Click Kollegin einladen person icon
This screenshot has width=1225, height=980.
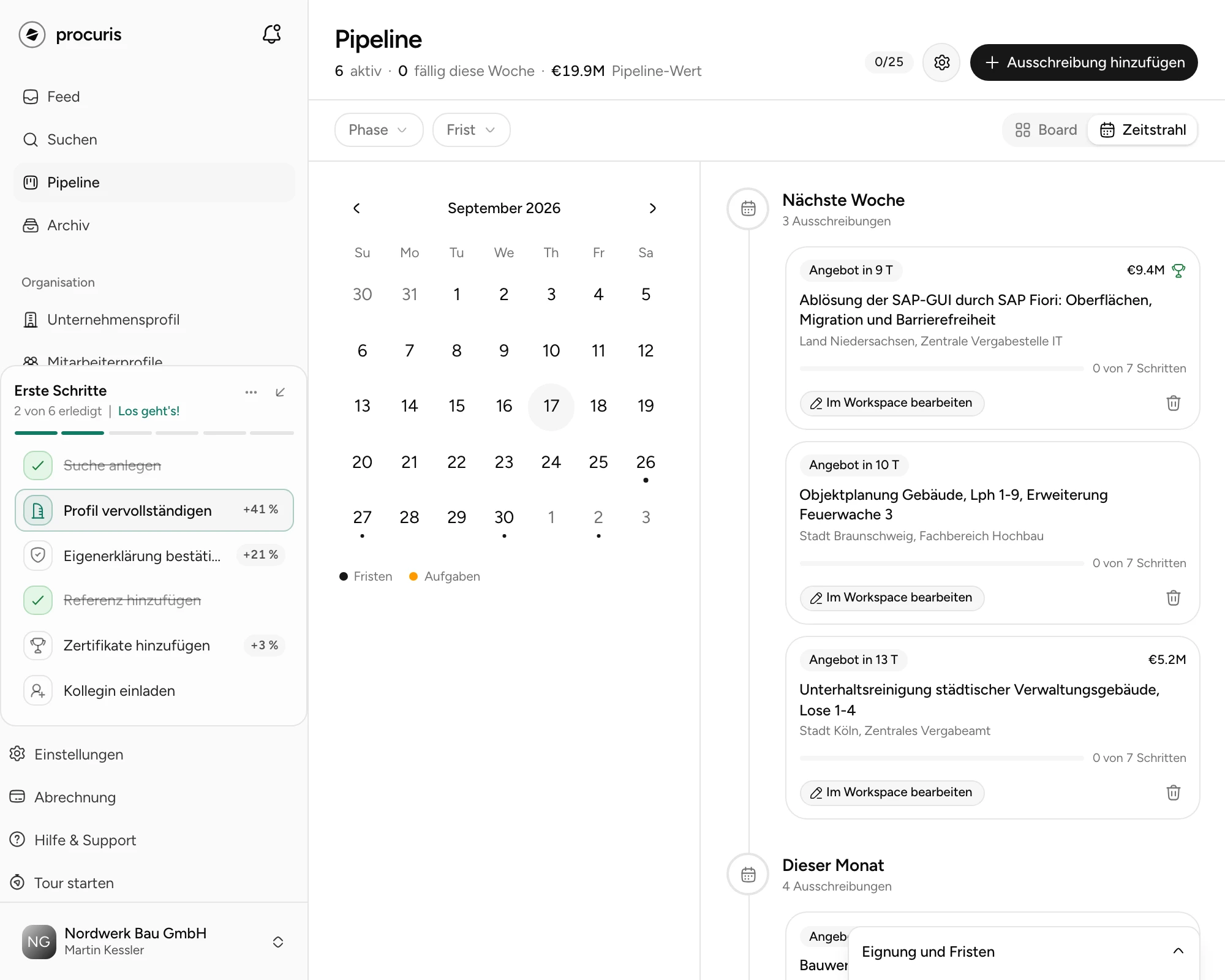tap(38, 691)
